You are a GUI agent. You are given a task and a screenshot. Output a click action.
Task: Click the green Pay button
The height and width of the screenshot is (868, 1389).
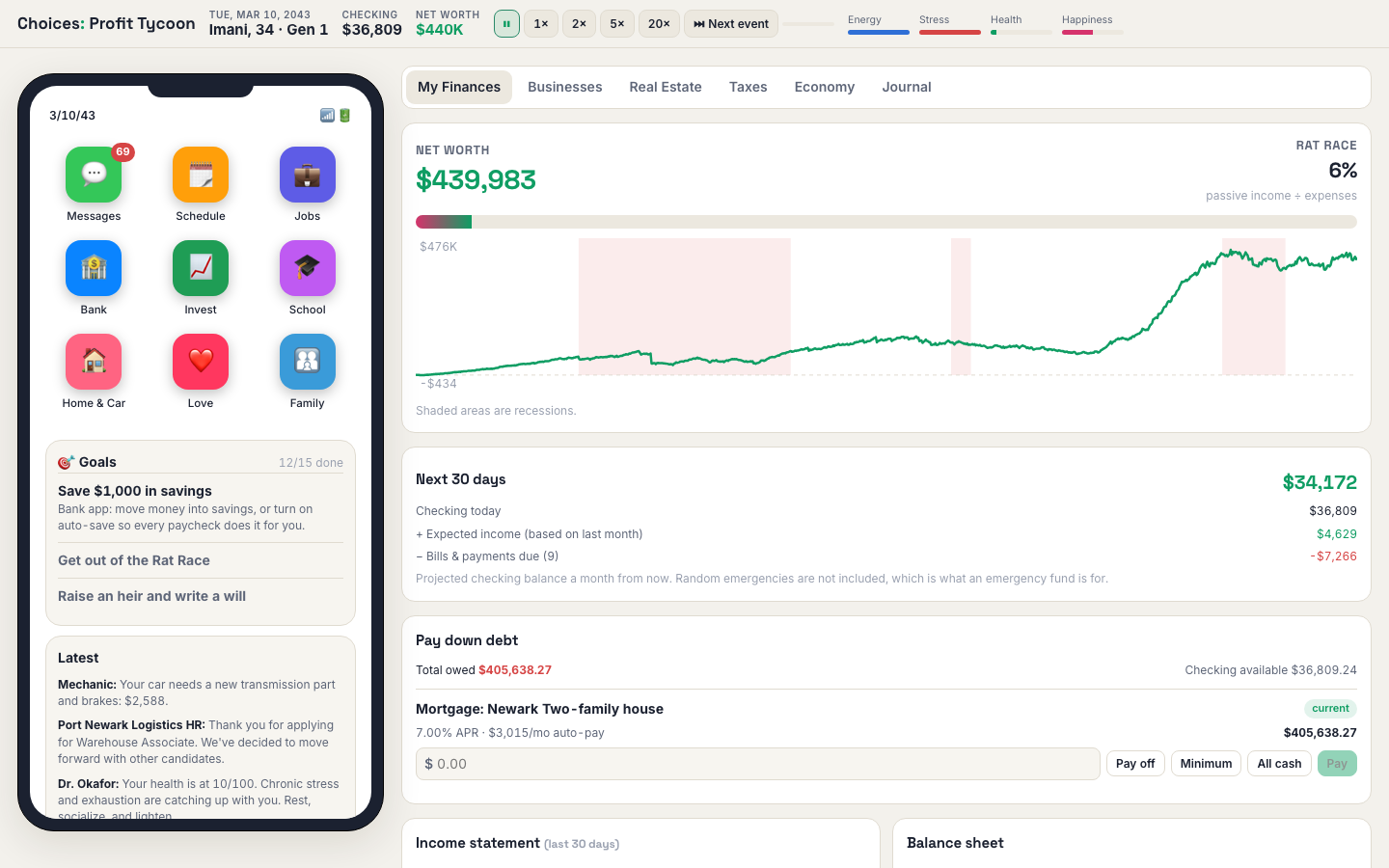point(1337,764)
